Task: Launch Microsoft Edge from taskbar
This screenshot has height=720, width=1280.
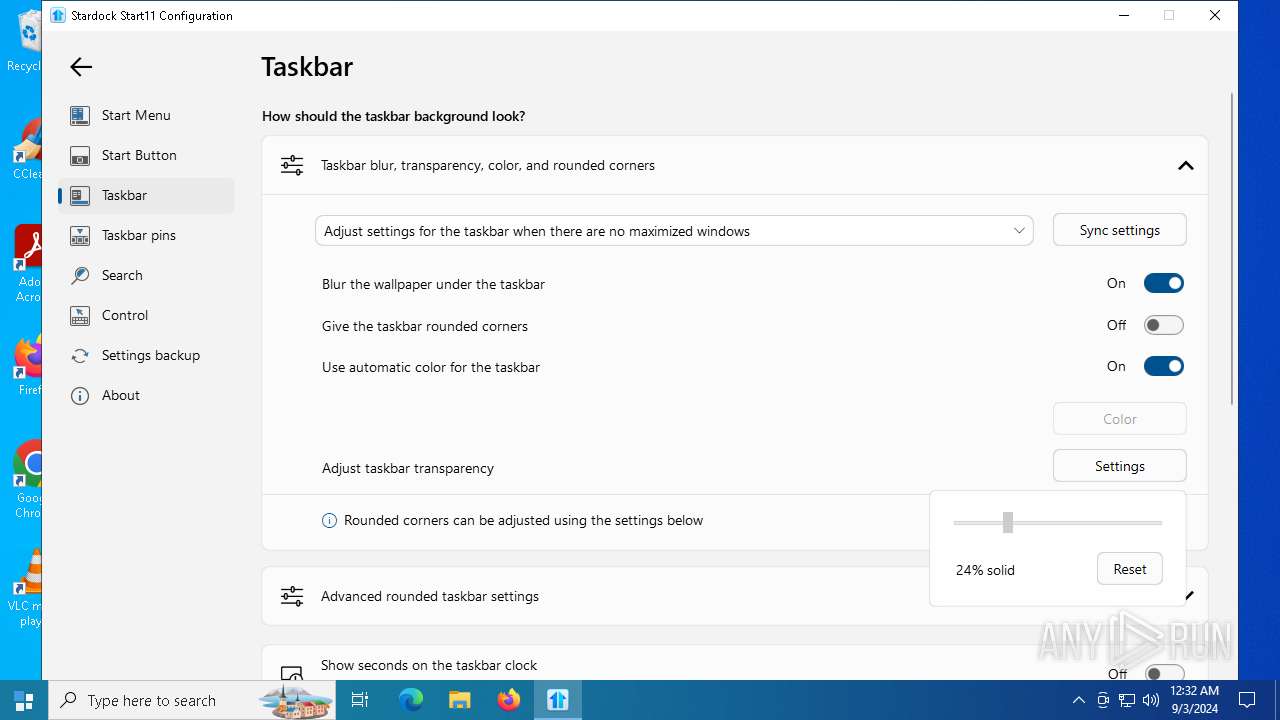Action: (x=411, y=700)
